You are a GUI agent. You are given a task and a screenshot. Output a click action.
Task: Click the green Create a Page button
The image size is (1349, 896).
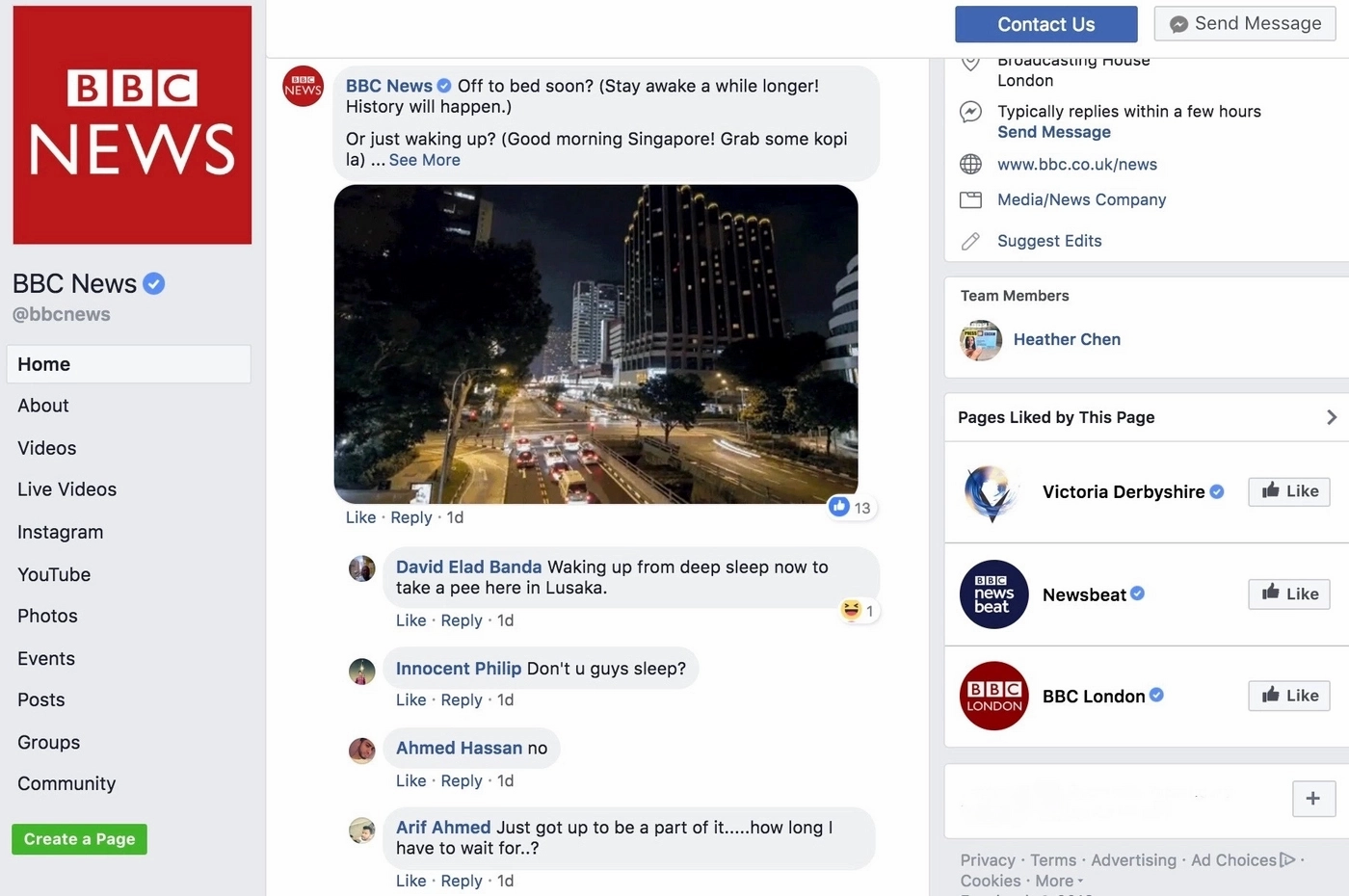[x=79, y=839]
